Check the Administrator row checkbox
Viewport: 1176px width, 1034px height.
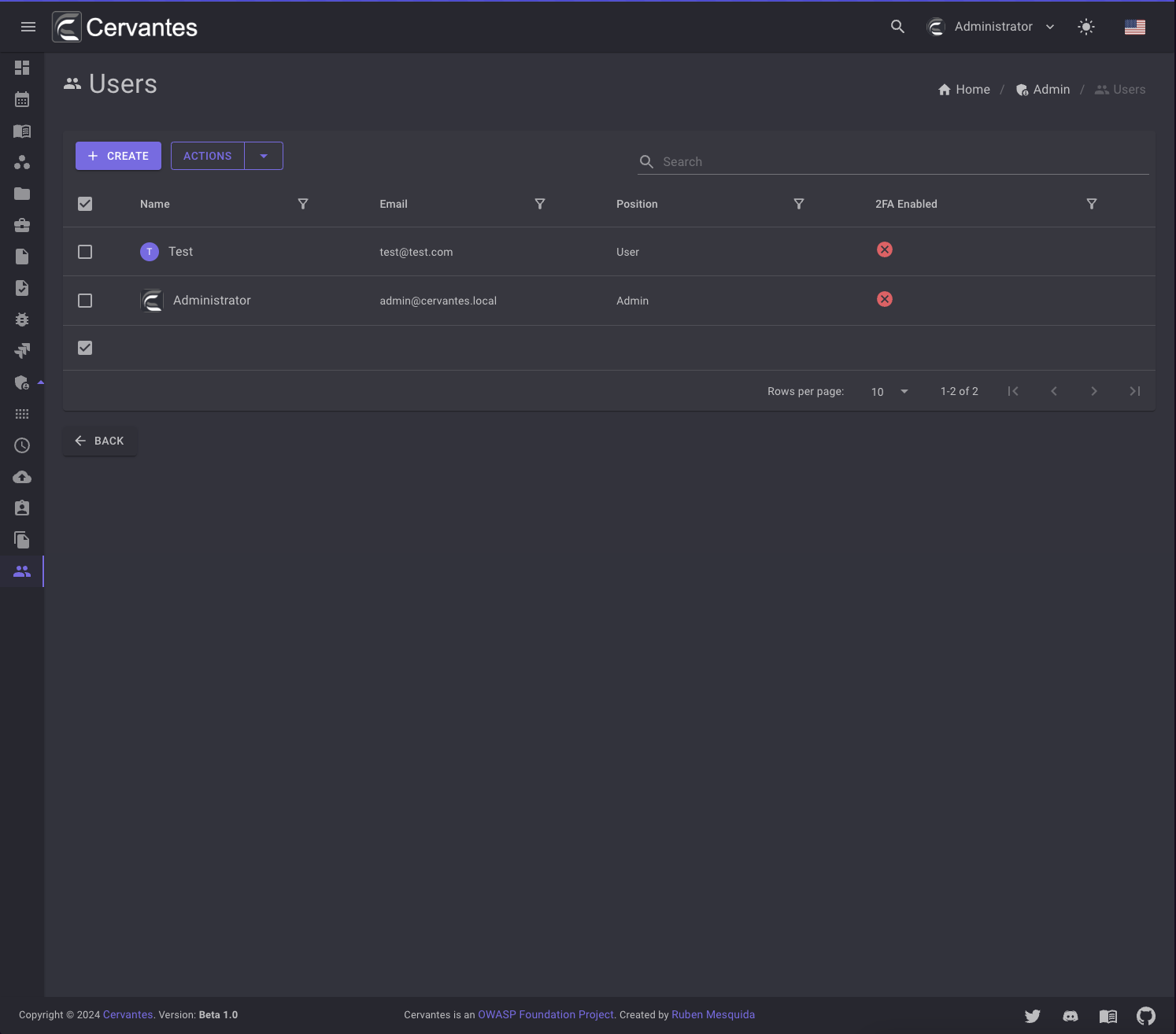pos(85,301)
